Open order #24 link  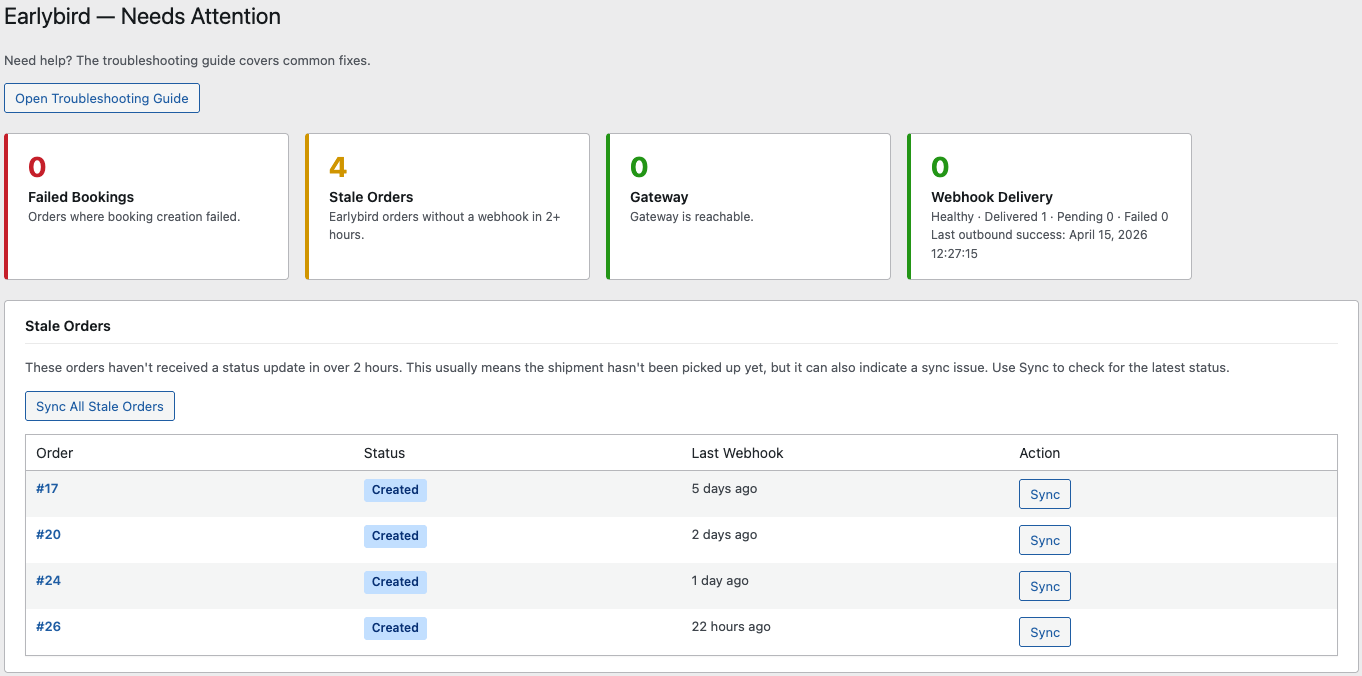click(x=48, y=581)
